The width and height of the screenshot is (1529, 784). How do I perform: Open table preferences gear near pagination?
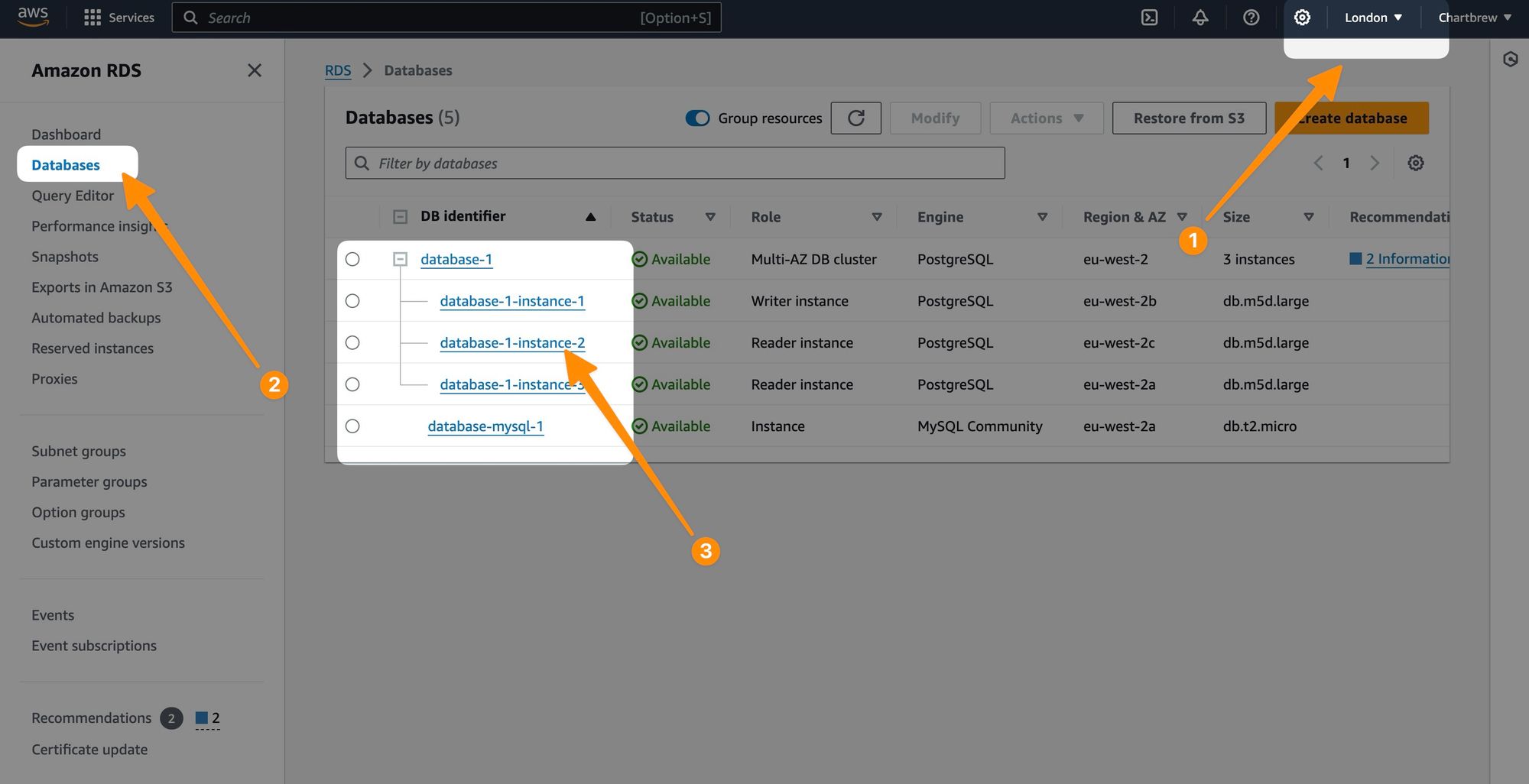1416,163
